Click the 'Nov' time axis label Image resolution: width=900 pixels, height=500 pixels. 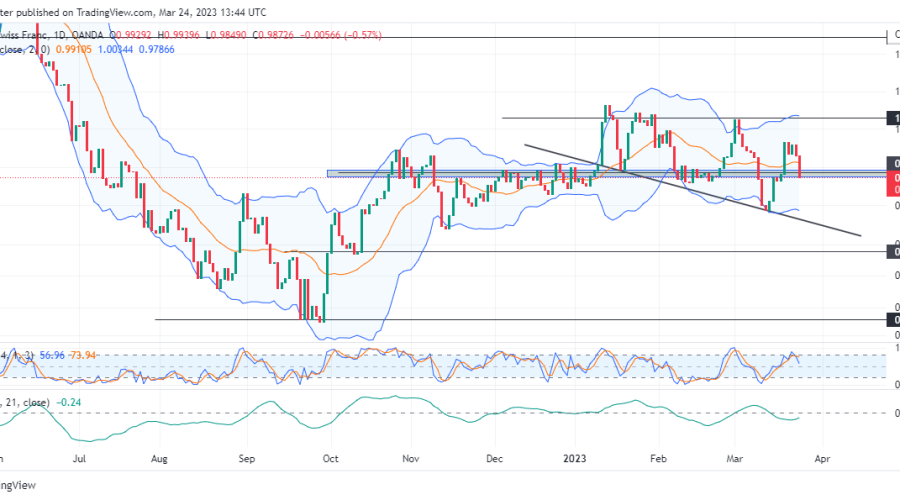pos(411,459)
